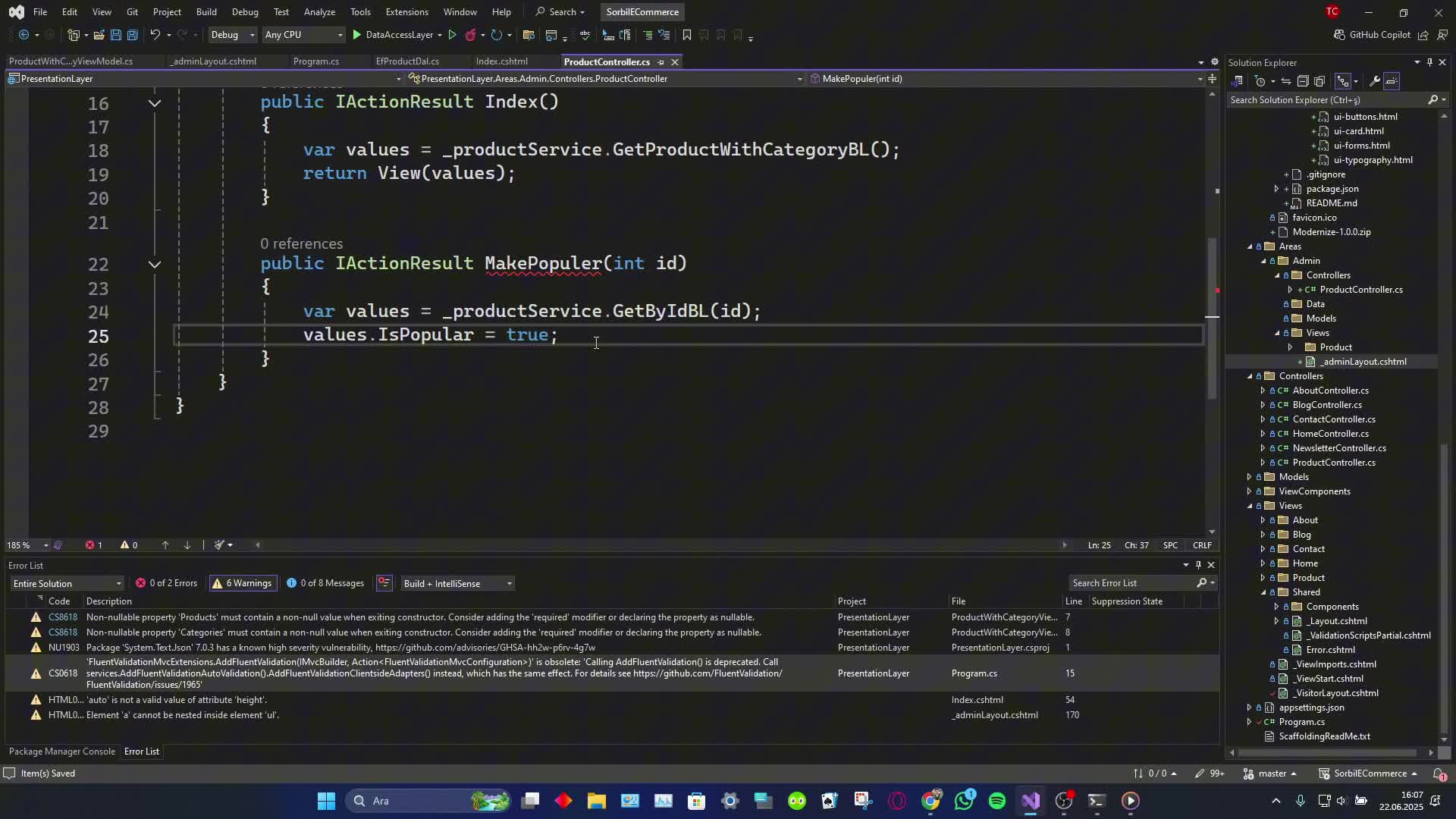
Task: Click Sync with Active Document icon
Action: point(1286,81)
